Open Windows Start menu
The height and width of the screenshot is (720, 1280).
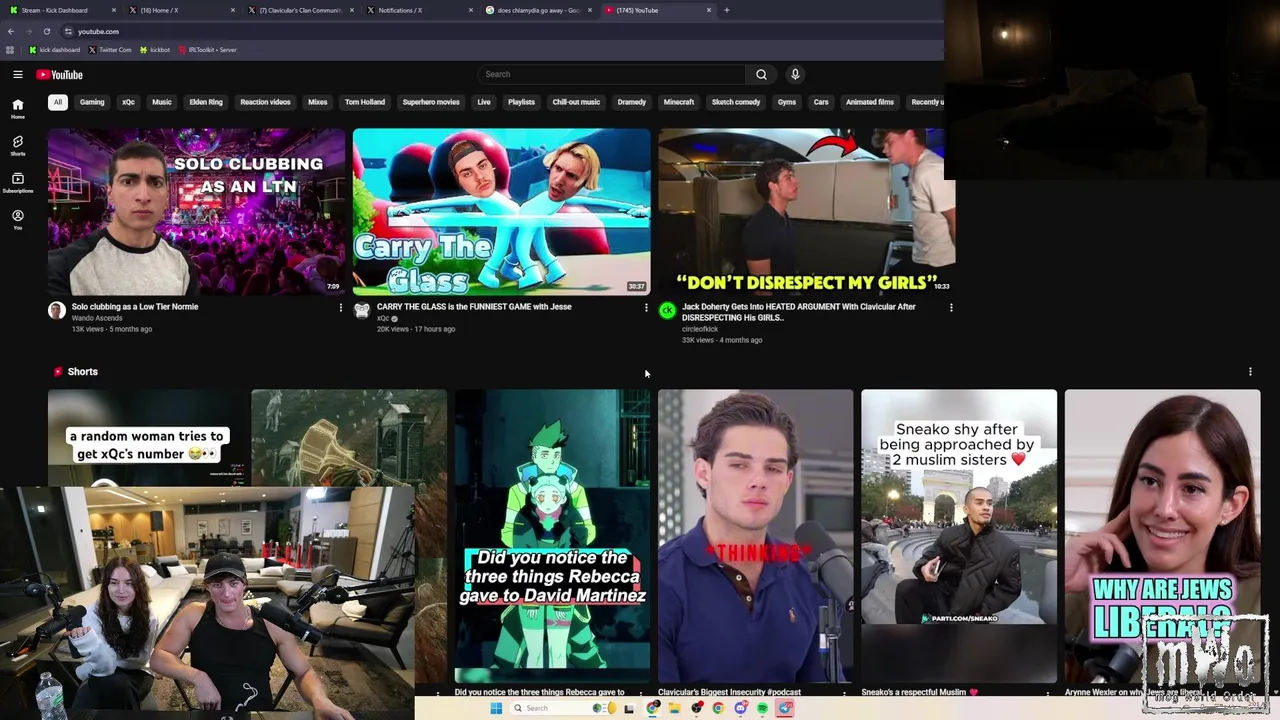[495, 708]
